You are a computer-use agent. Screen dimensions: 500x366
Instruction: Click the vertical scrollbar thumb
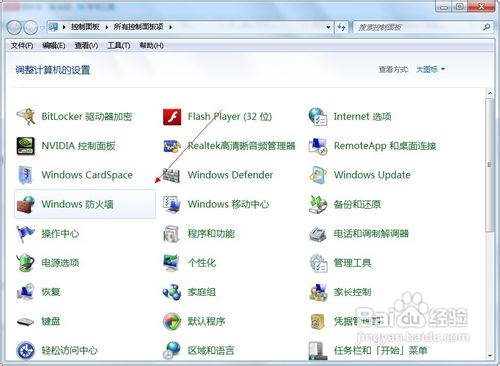pos(489,165)
